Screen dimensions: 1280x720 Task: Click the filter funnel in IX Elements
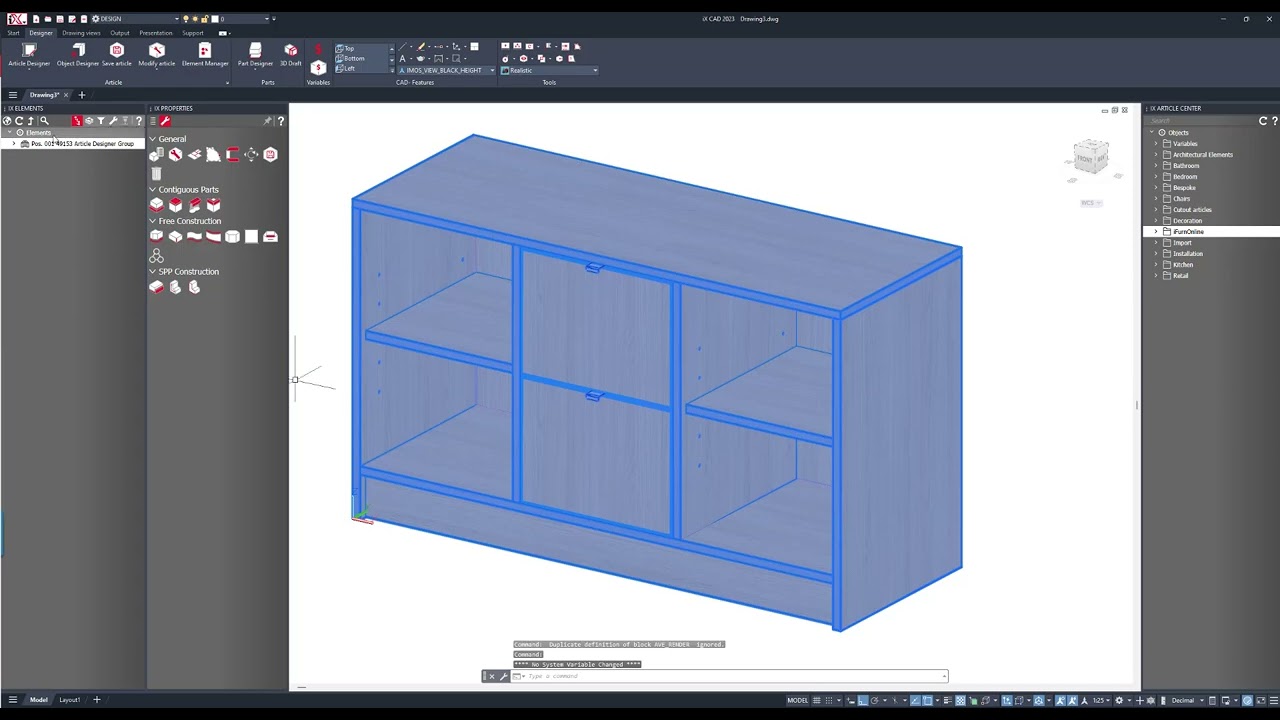tap(101, 121)
